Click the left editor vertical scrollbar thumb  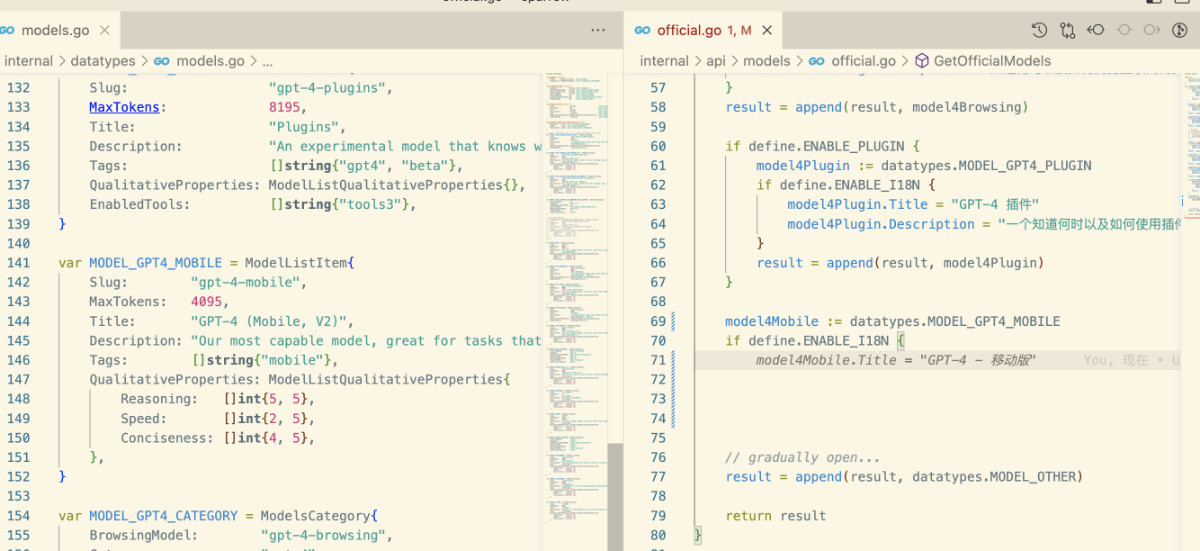coord(615,497)
